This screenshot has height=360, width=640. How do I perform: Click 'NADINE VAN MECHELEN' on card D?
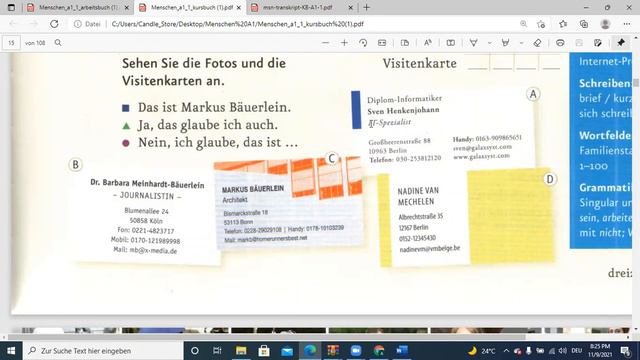[418, 196]
